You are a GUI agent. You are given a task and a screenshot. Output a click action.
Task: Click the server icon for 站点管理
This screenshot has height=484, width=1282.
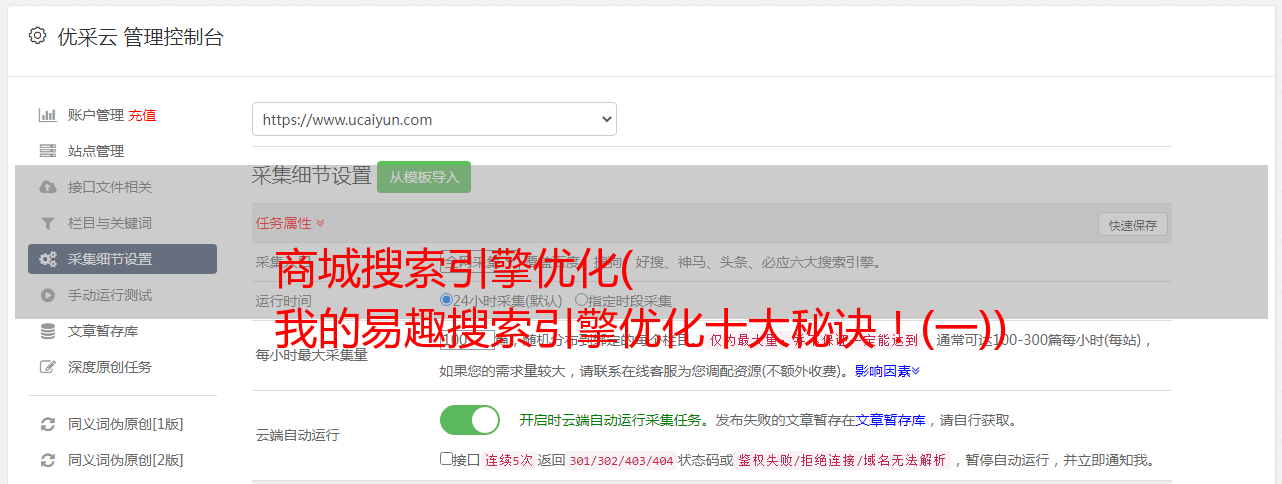47,151
